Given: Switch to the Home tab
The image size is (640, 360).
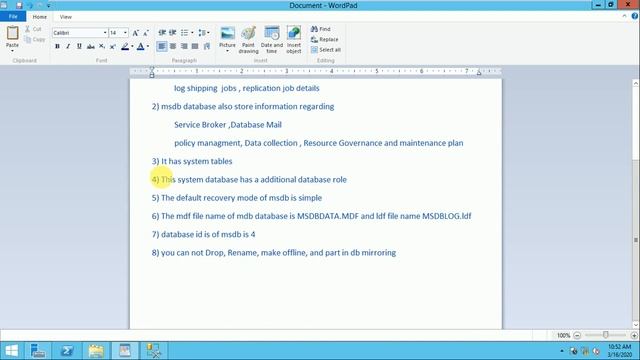Looking at the screenshot, I should pyautogui.click(x=40, y=17).
